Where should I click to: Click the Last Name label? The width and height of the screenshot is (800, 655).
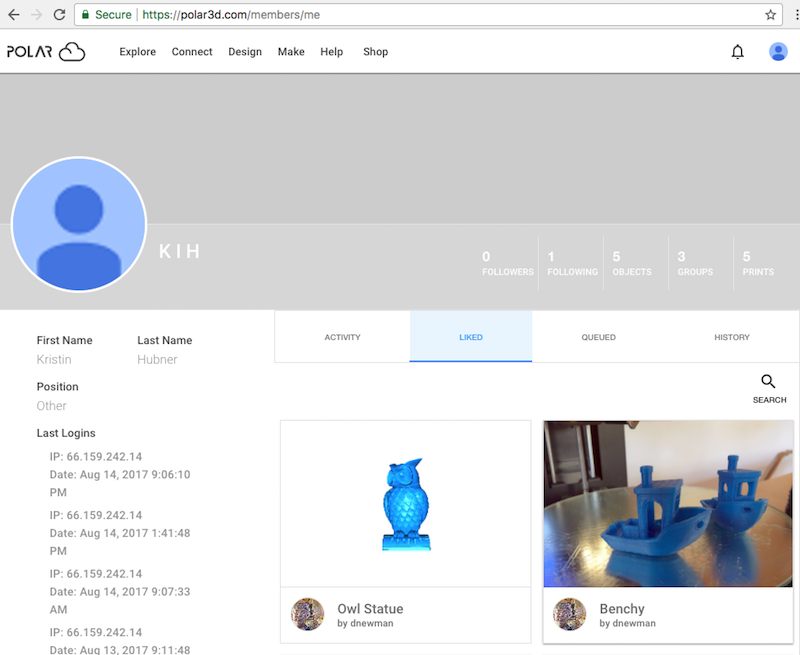165,340
